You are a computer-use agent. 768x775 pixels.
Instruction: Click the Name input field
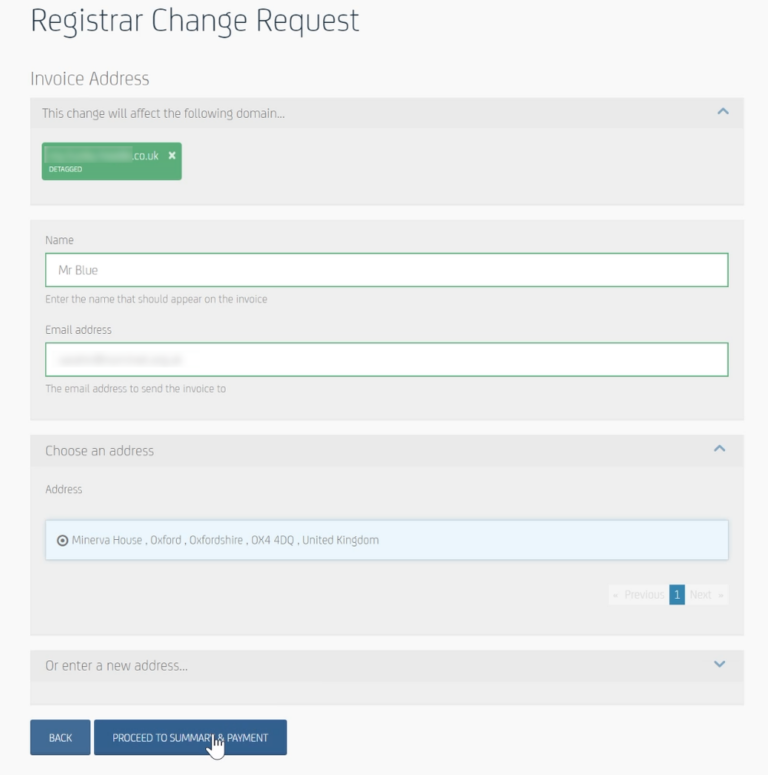coord(386,270)
